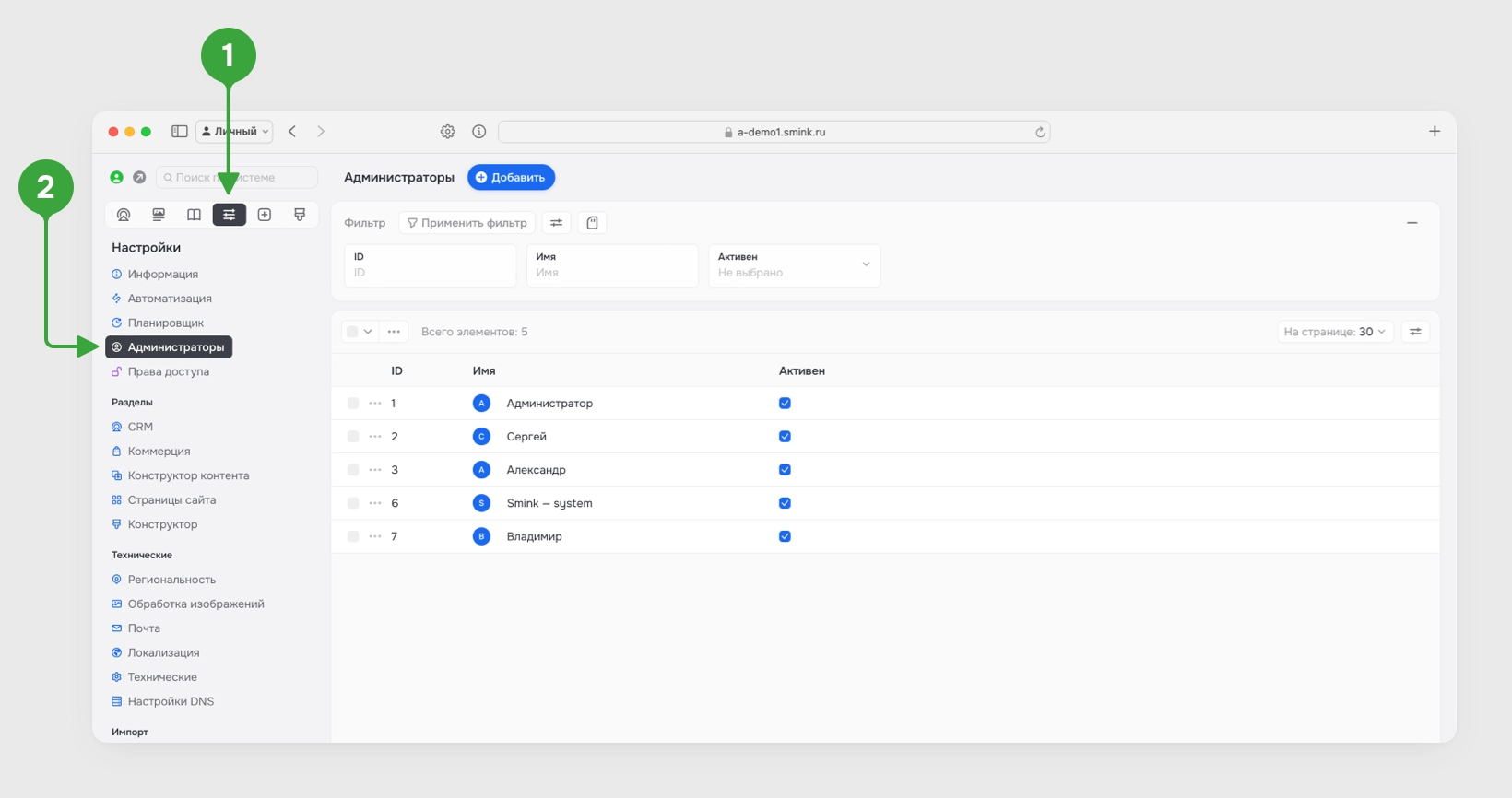Click Применить фильтр button
1512x798 pixels.
(x=467, y=223)
